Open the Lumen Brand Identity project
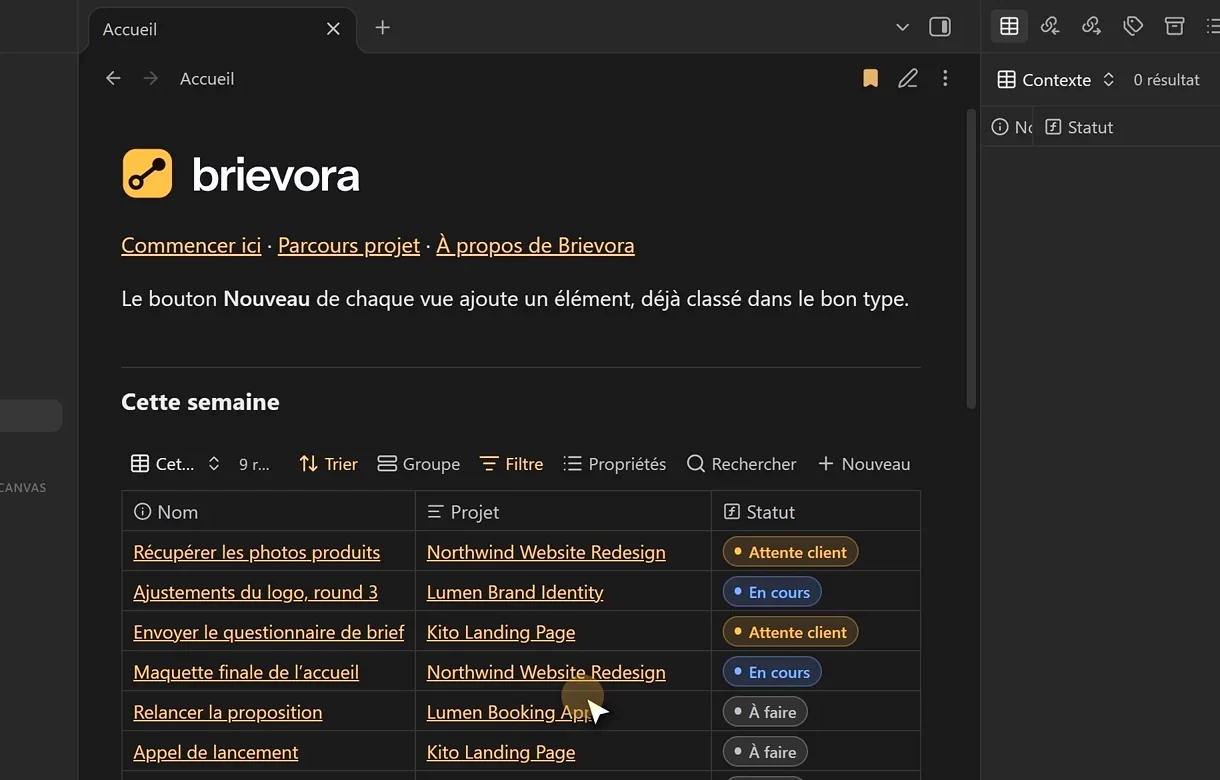Image resolution: width=1220 pixels, height=780 pixels. pos(515,592)
